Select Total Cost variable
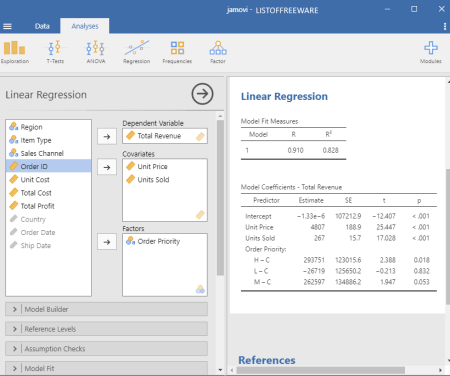 coord(48,193)
